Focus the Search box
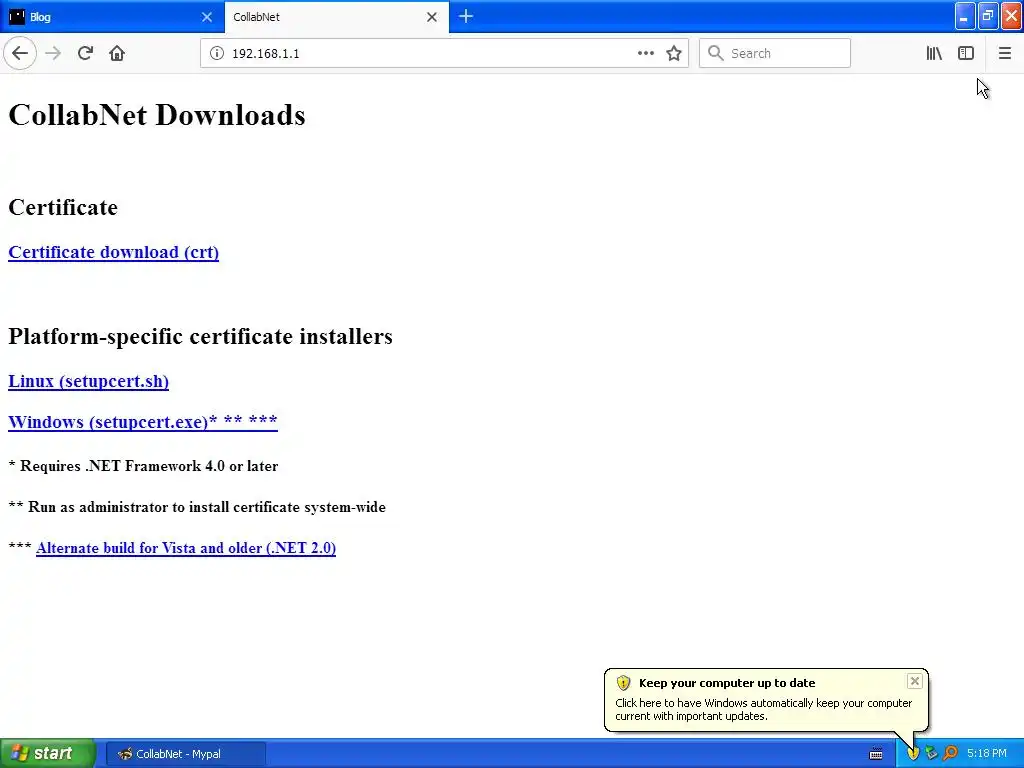The height and width of the screenshot is (768, 1024). [775, 54]
